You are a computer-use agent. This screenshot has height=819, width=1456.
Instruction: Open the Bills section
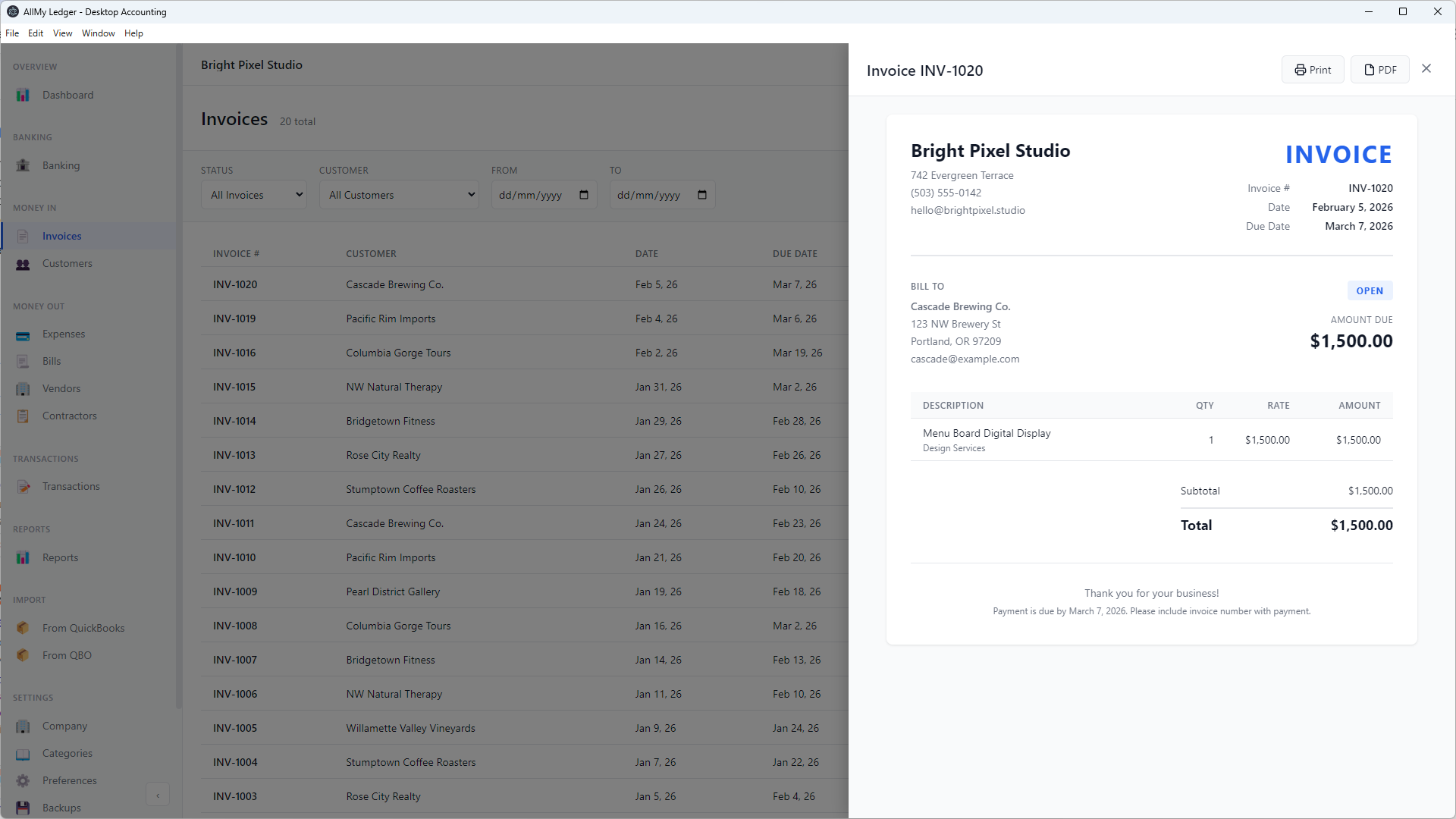51,361
